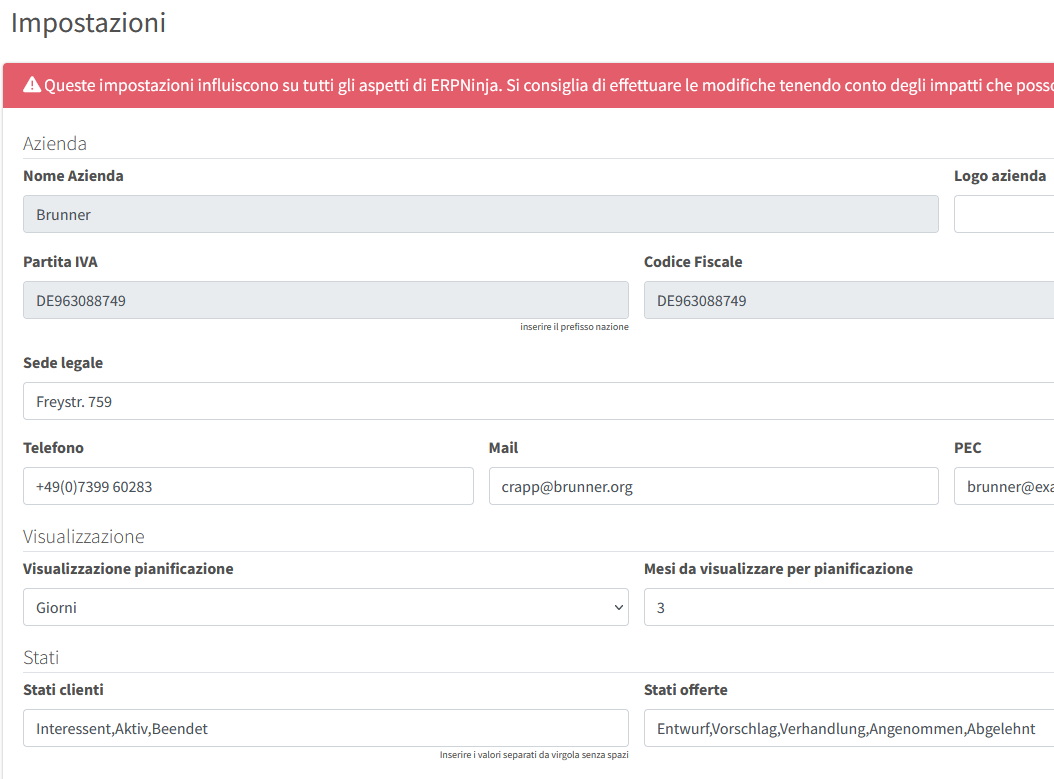Focus the Nome Azienda field

tap(481, 214)
